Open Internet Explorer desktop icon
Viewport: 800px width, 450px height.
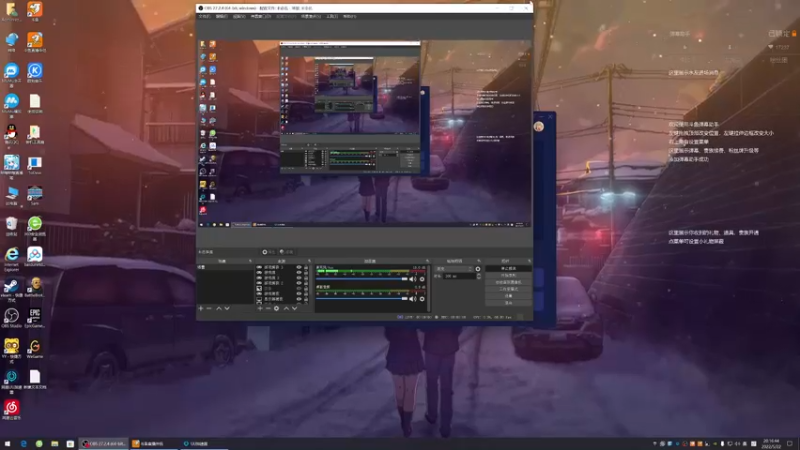click(x=11, y=258)
